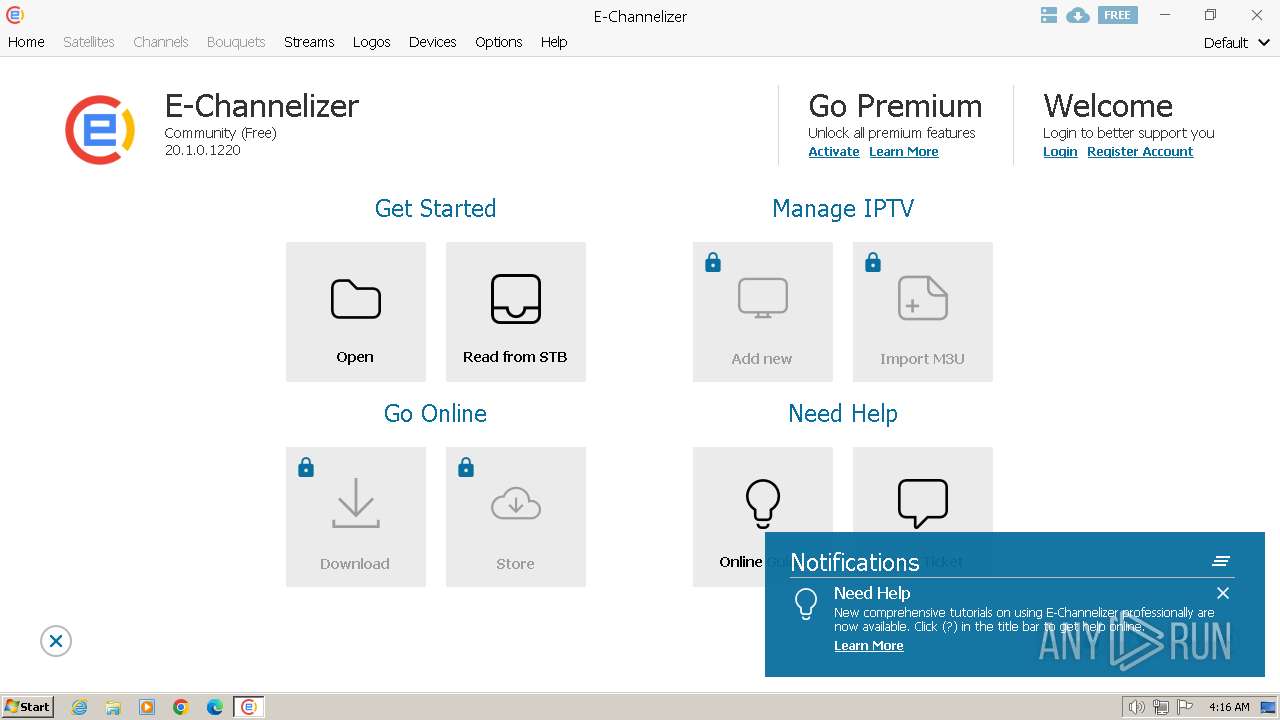1280x720 pixels.
Task: Open the Logos menu
Action: (372, 42)
